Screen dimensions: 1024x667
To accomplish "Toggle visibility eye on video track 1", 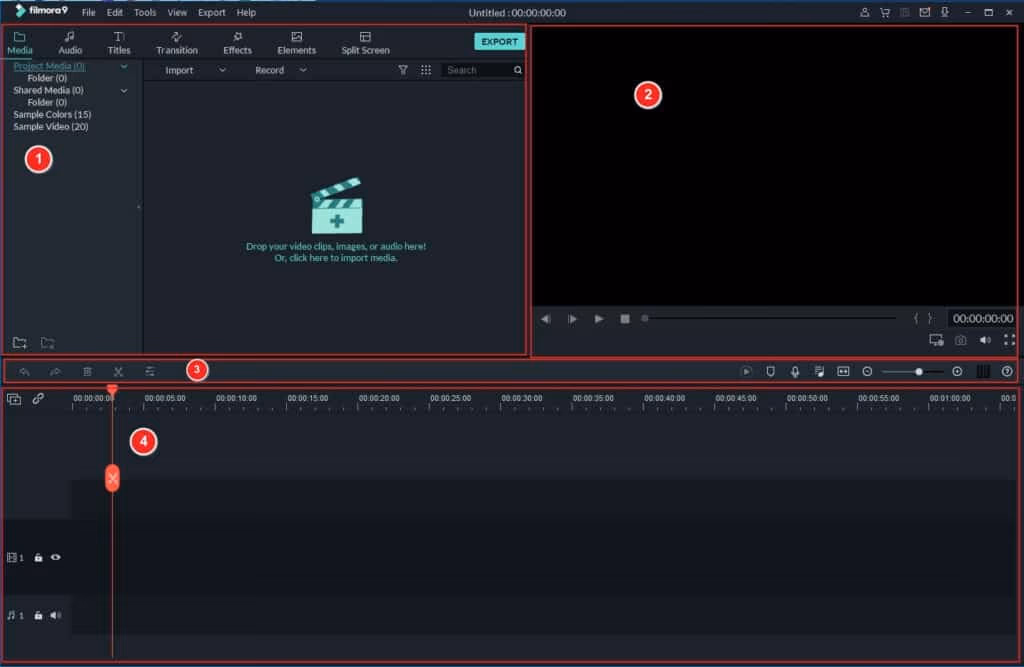I will click(56, 557).
